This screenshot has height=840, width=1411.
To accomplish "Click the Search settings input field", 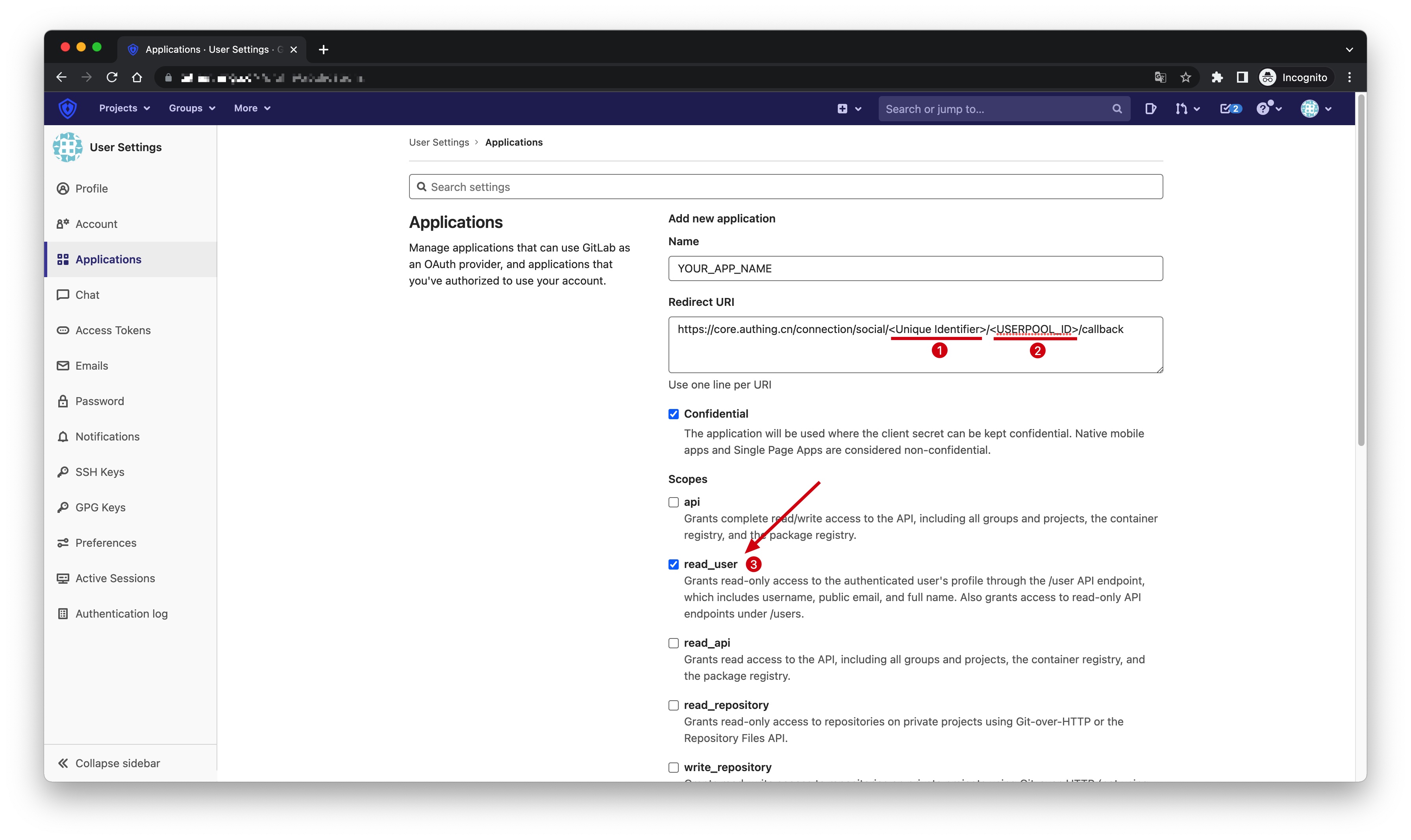I will (x=785, y=187).
